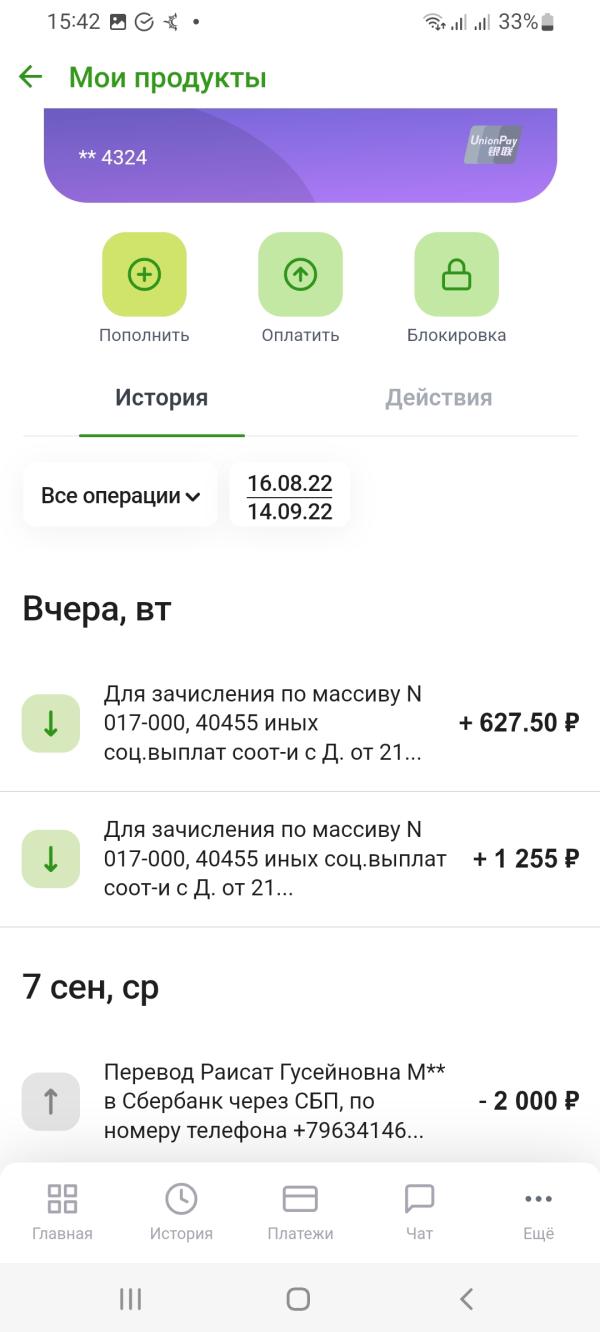The image size is (600, 1332).
Task: Open История clock icon in bottom bar
Action: (181, 1211)
